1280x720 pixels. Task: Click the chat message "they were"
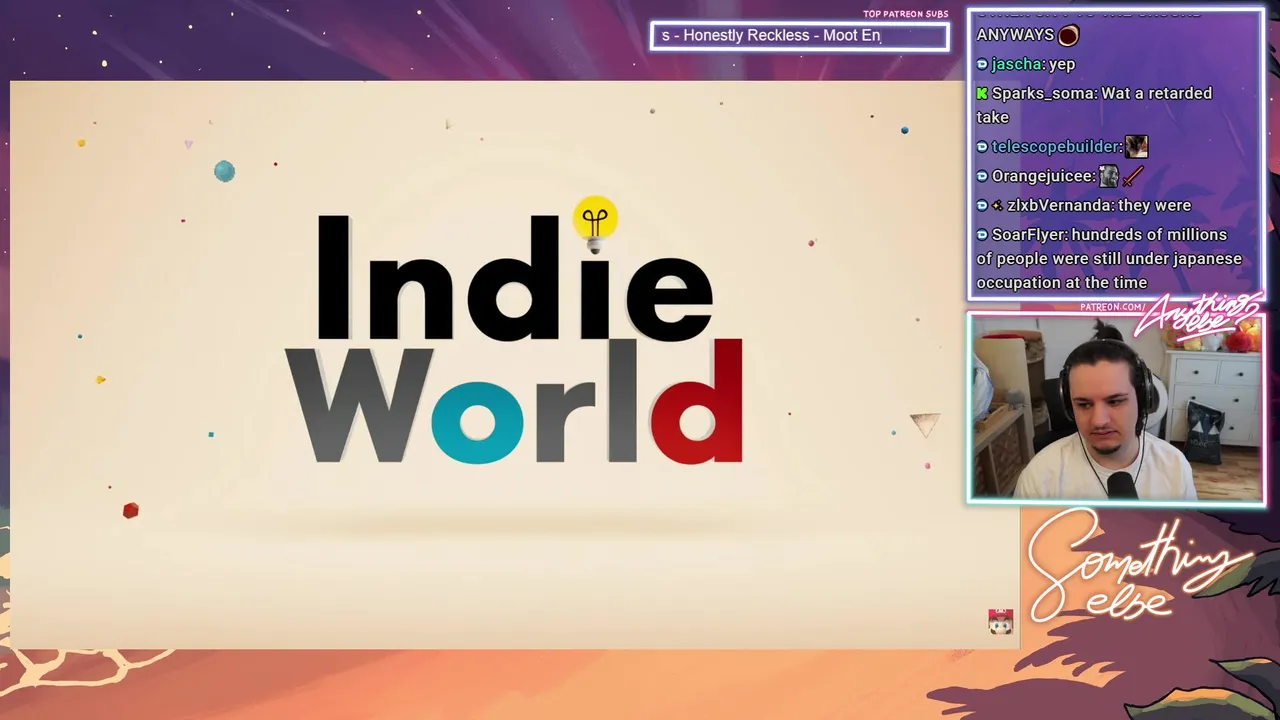click(1155, 205)
